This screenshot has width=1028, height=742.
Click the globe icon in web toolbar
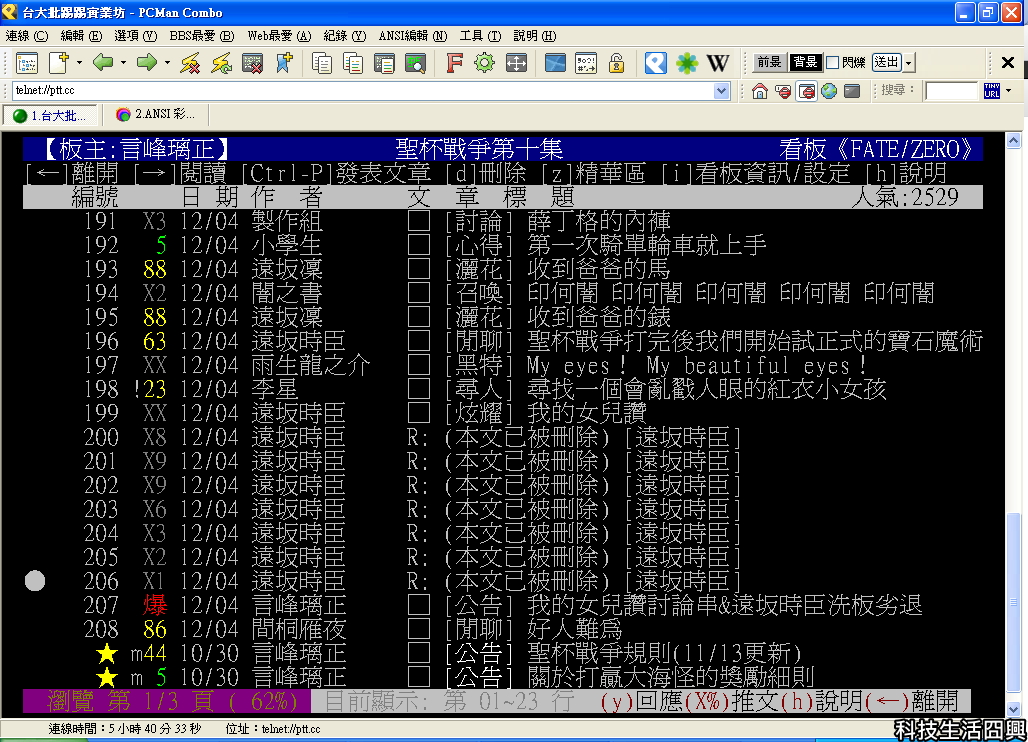coord(829,91)
